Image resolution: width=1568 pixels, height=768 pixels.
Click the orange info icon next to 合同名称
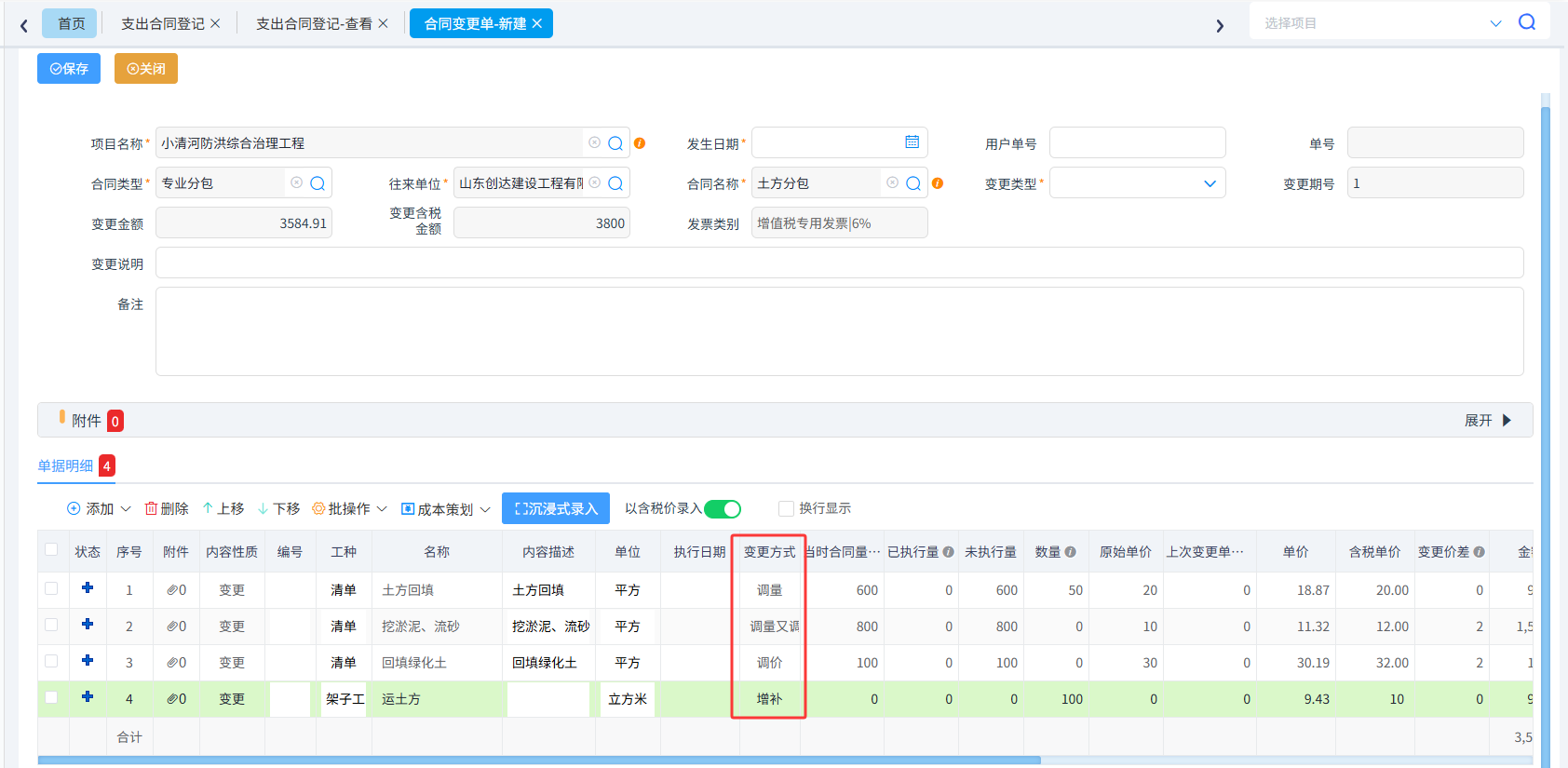pyautogui.click(x=938, y=183)
